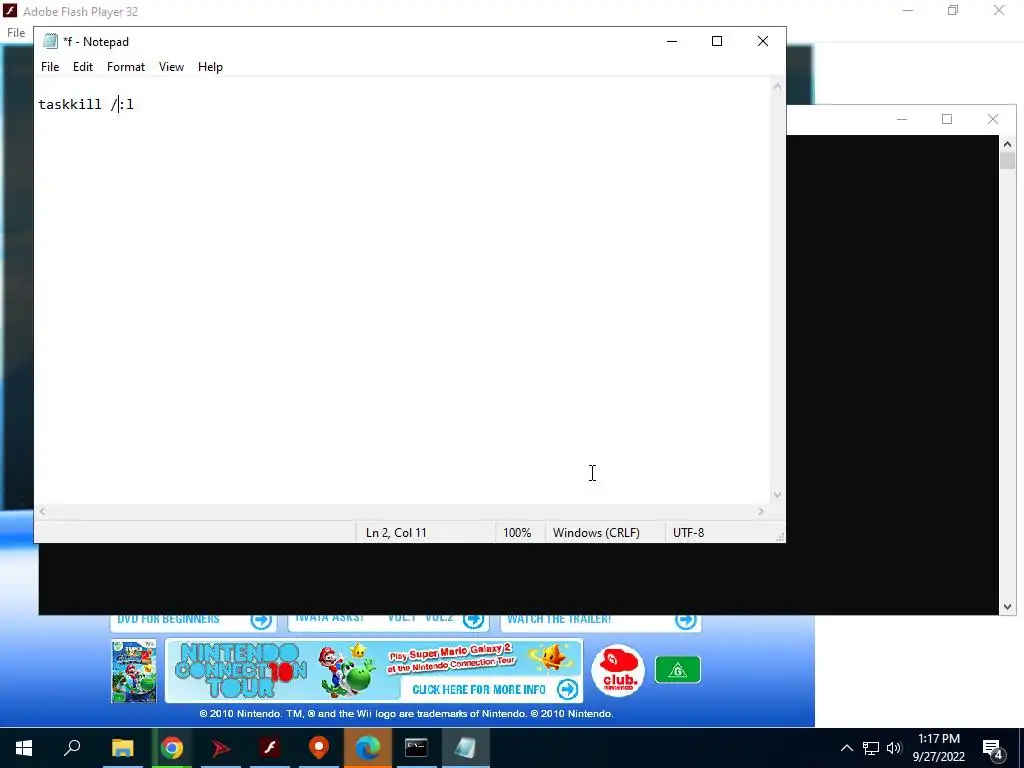This screenshot has height=768, width=1024.
Task: Place the cursor in the taskkill text line
Action: coord(86,104)
